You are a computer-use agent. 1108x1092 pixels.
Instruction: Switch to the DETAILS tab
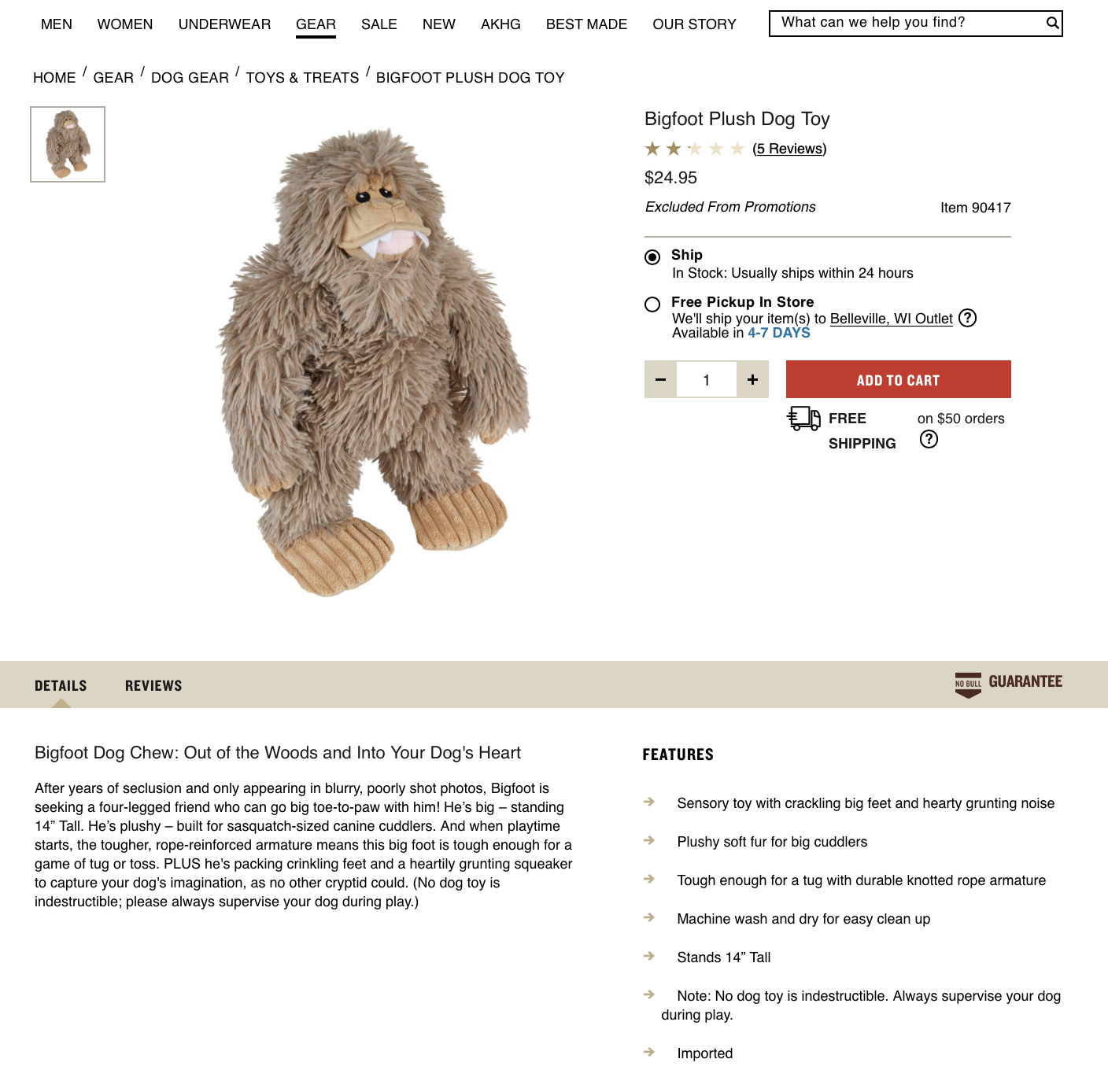[x=61, y=686]
